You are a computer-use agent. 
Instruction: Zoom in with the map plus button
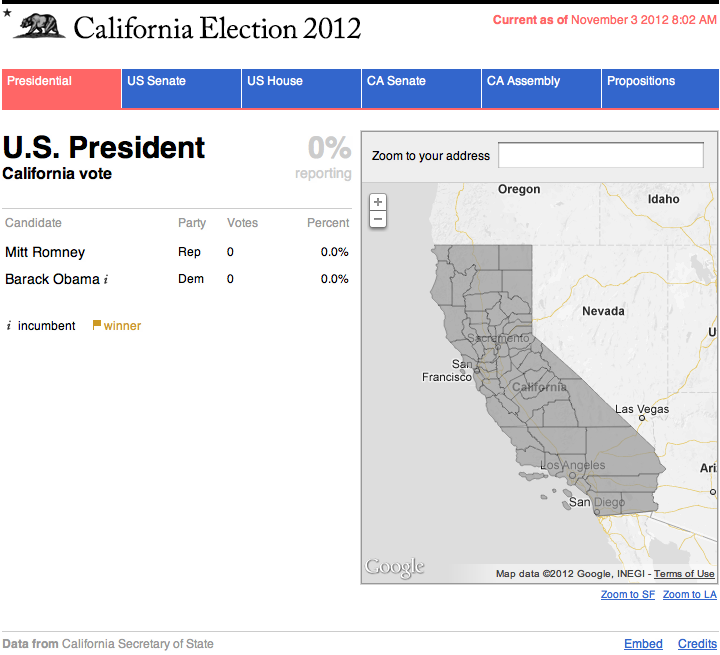pos(378,202)
